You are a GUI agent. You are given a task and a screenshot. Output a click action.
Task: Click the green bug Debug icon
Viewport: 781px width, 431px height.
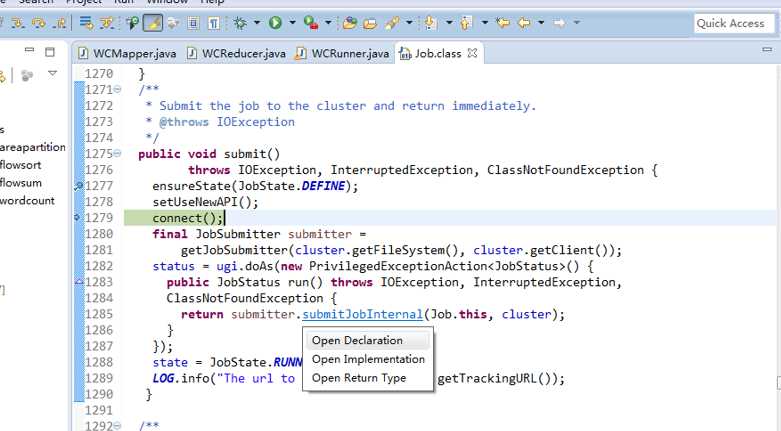(x=240, y=23)
